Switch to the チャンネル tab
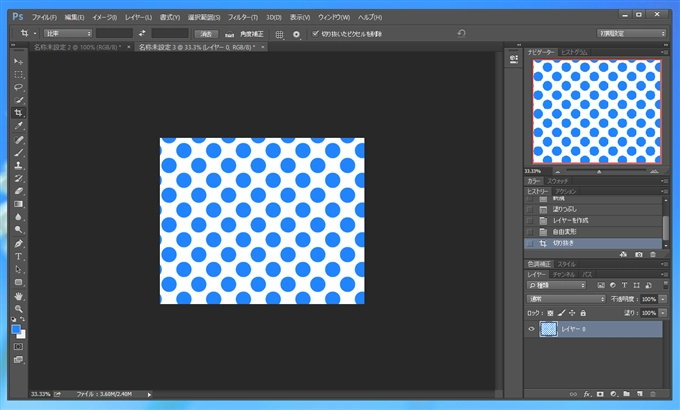Viewport: 680px width, 410px height. 564,275
